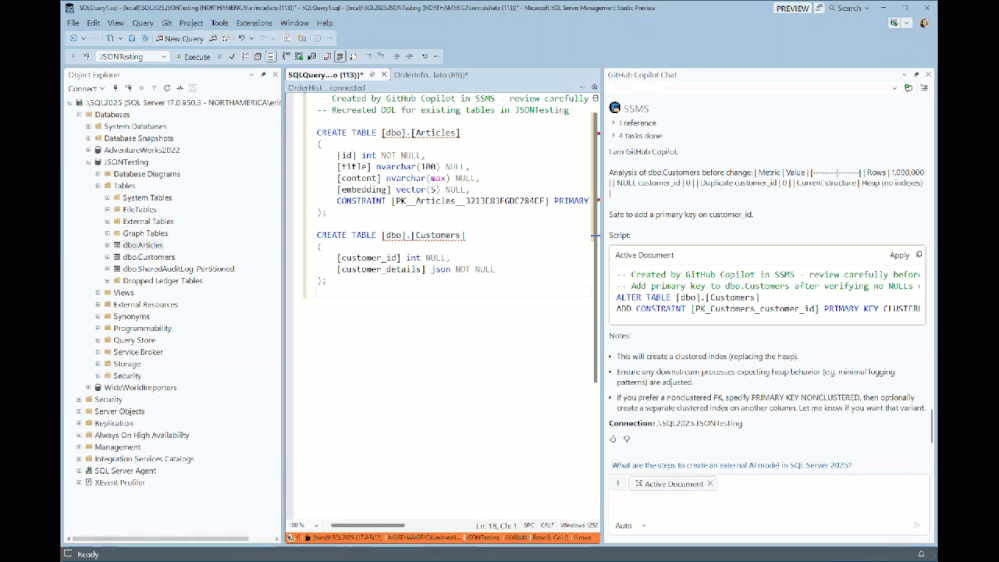Open the Query menu

tap(142, 22)
